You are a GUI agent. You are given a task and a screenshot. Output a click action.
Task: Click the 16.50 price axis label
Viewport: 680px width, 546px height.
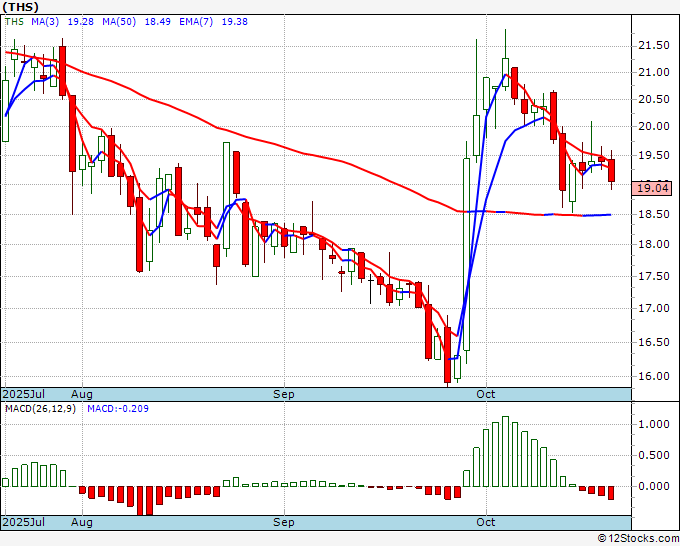(654, 342)
